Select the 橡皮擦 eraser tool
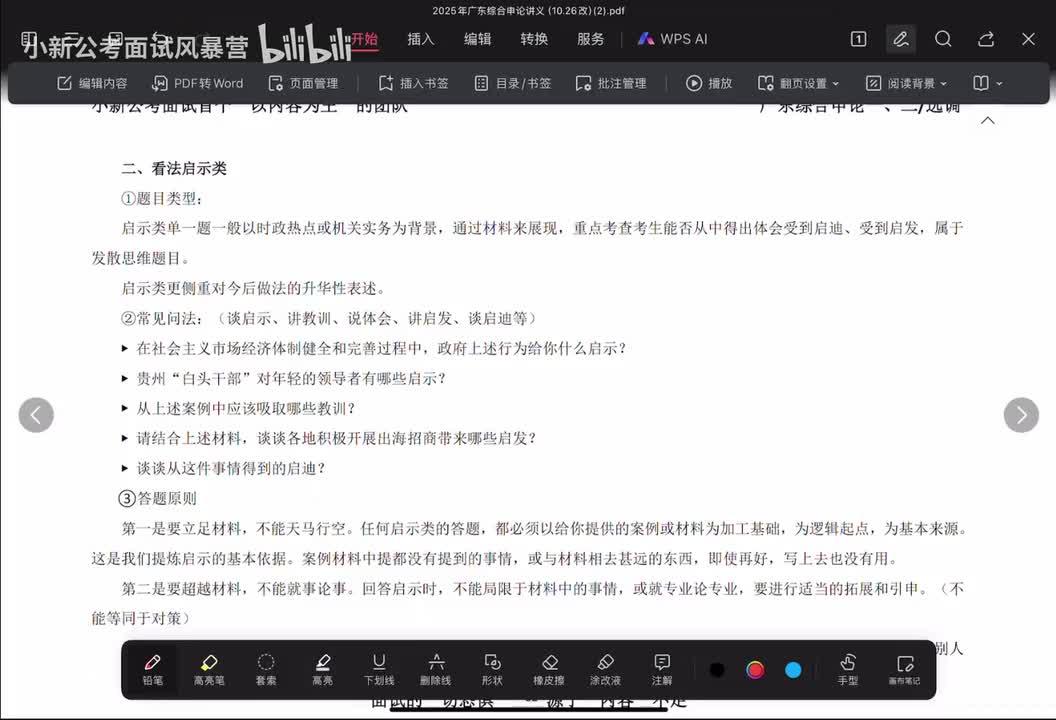The width and height of the screenshot is (1056, 720). 549,670
